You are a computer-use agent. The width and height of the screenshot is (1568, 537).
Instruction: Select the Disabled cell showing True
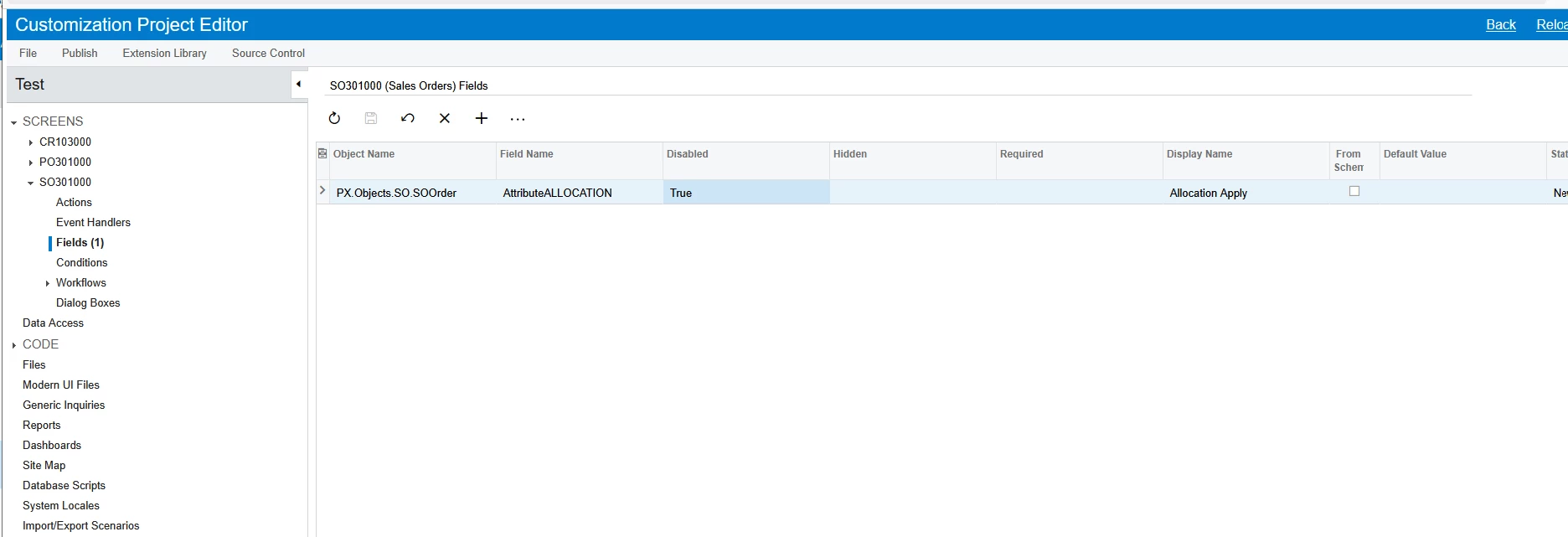pos(745,193)
